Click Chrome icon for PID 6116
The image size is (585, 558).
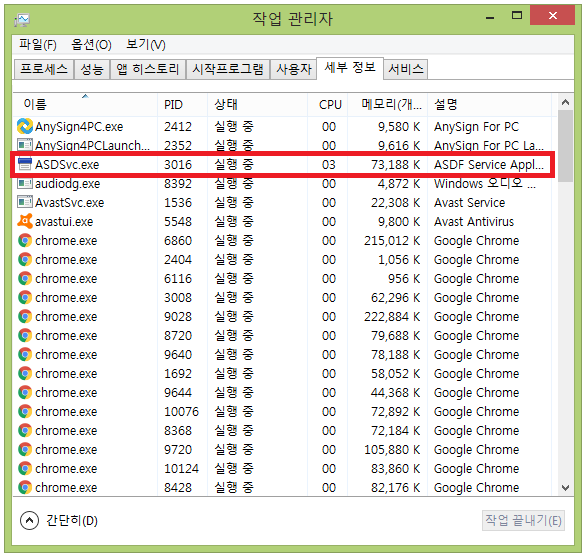25,278
